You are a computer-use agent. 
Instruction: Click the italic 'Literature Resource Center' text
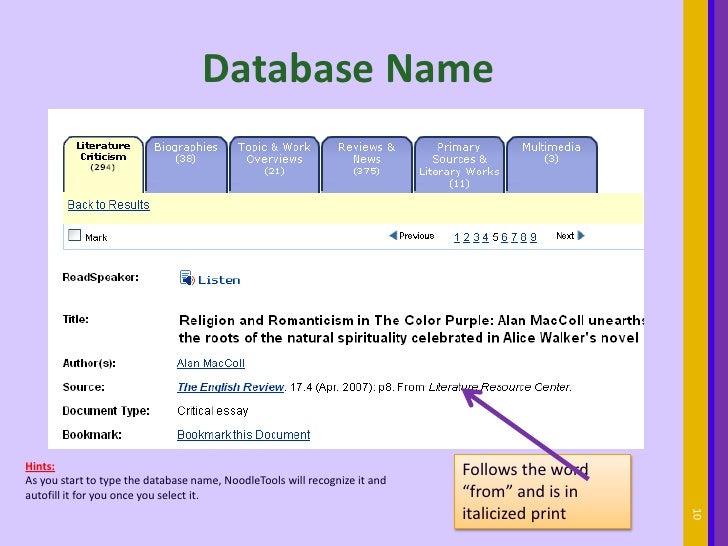[500, 387]
